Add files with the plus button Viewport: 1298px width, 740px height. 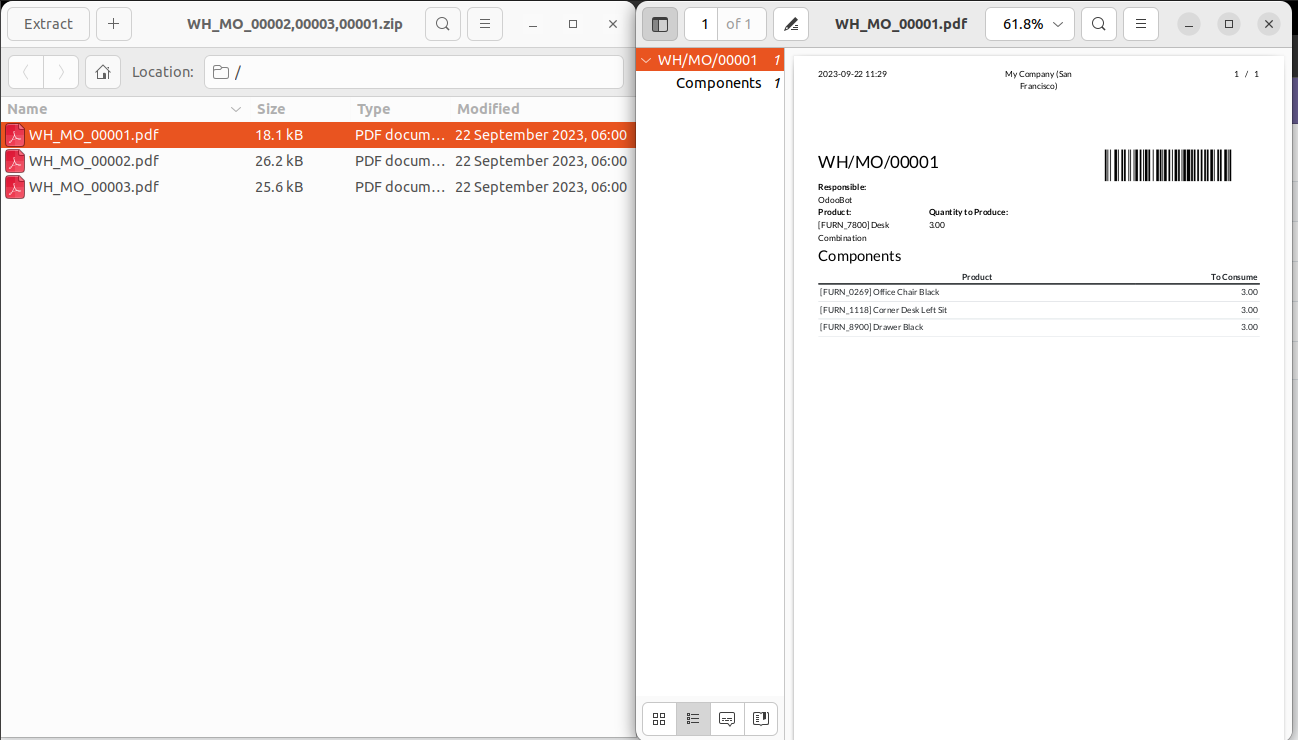click(114, 24)
